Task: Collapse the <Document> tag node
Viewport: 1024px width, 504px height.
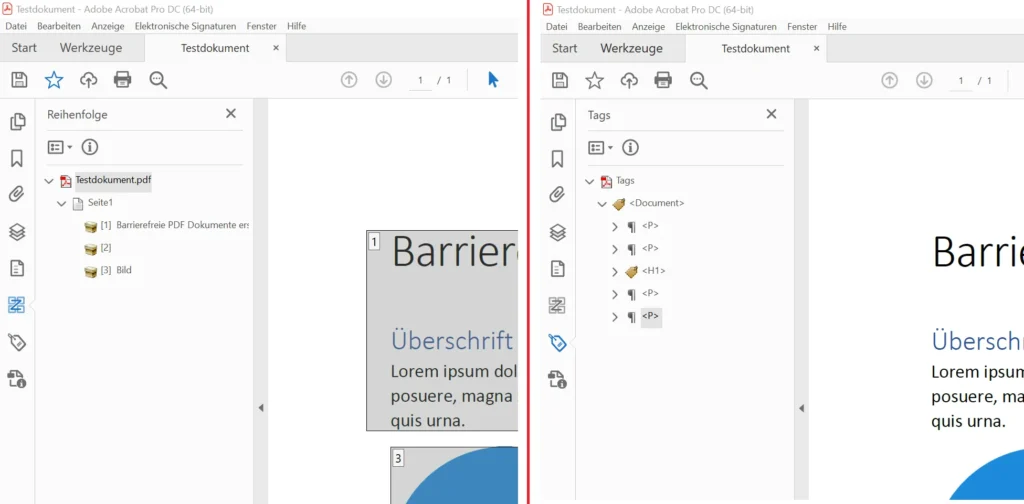Action: coord(602,204)
